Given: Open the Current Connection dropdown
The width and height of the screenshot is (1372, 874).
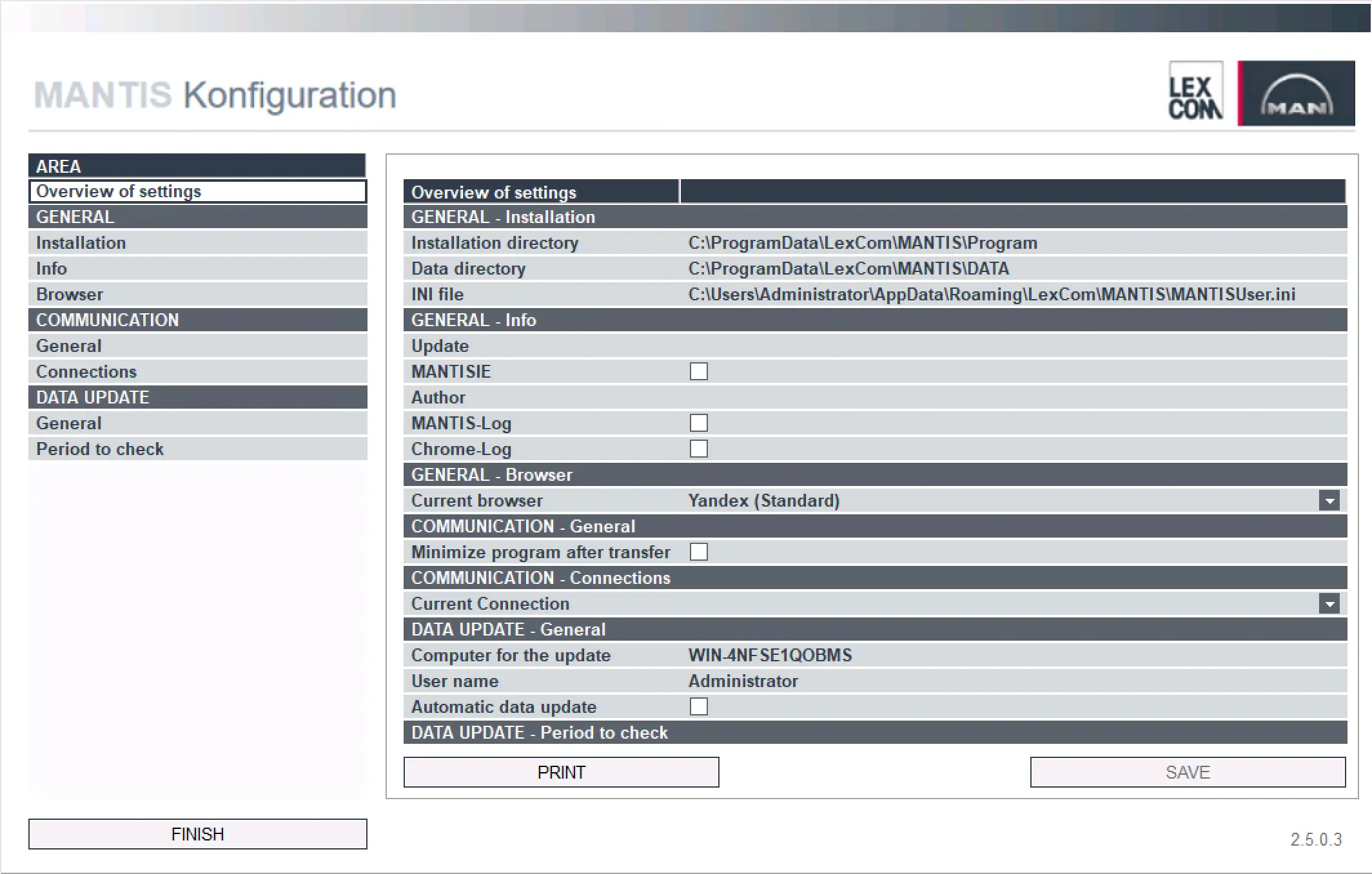Looking at the screenshot, I should pyautogui.click(x=1328, y=603).
